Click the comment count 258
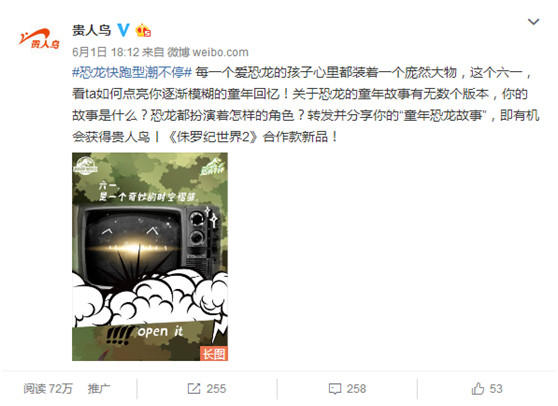Screen dimensions: 558x406 pyautogui.click(x=356, y=389)
